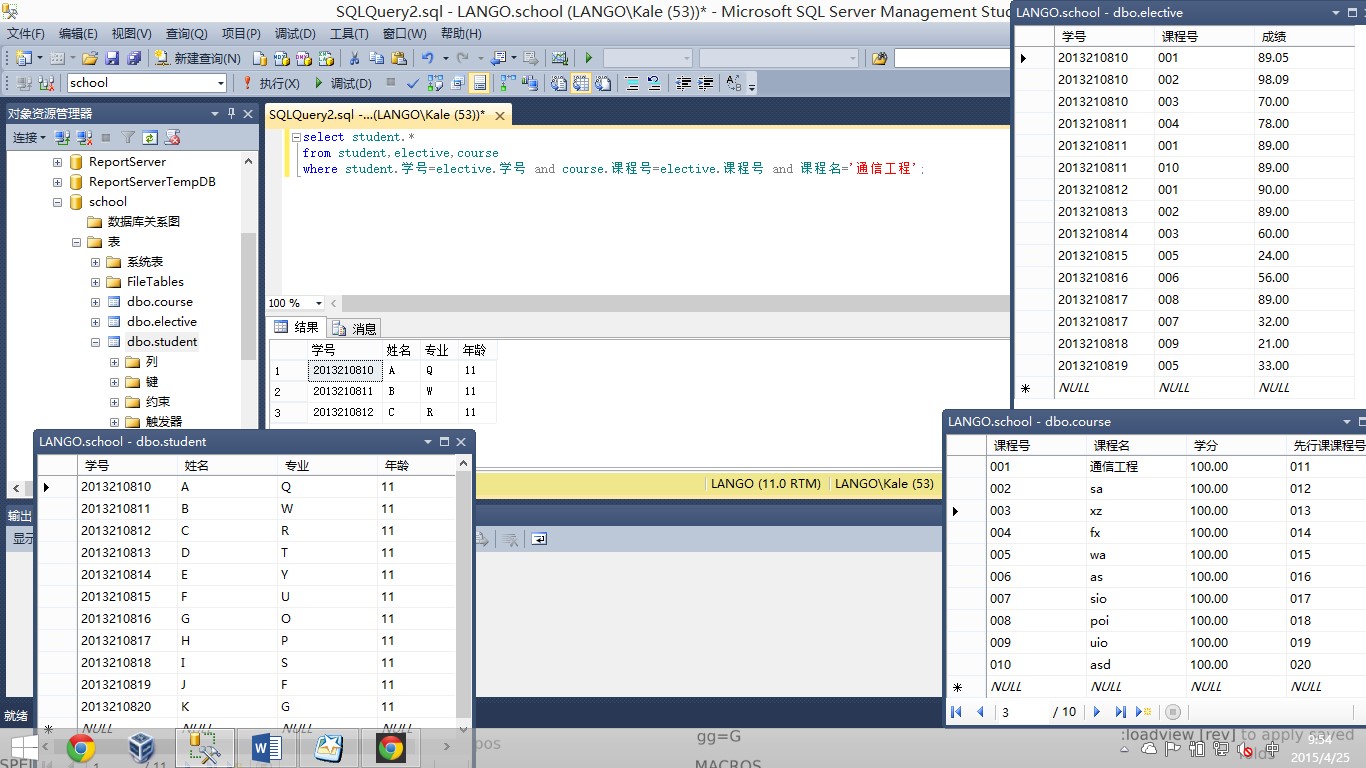The height and width of the screenshot is (768, 1366).
Task: Click the 98.09 grade cell in dbo.elective
Action: pyautogui.click(x=1304, y=80)
